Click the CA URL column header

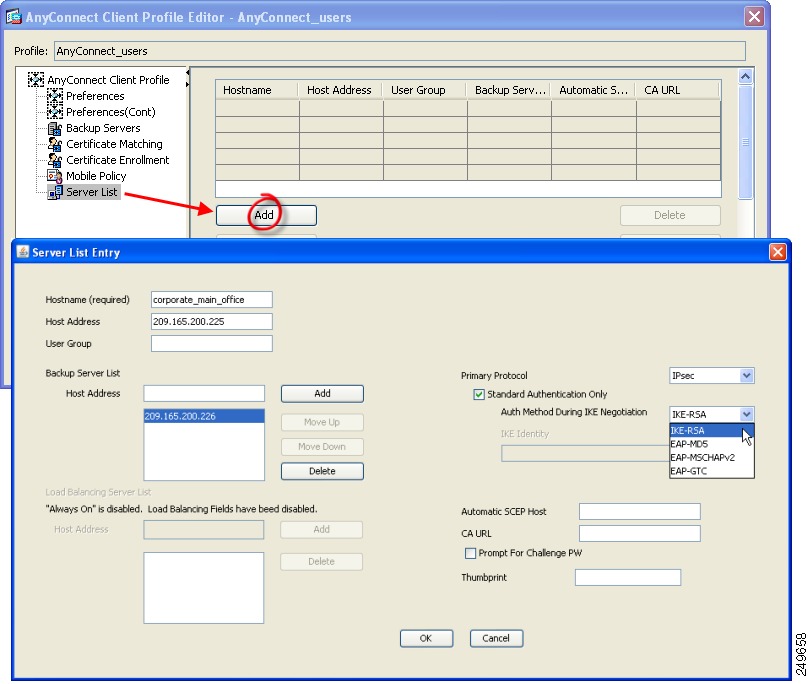678,90
